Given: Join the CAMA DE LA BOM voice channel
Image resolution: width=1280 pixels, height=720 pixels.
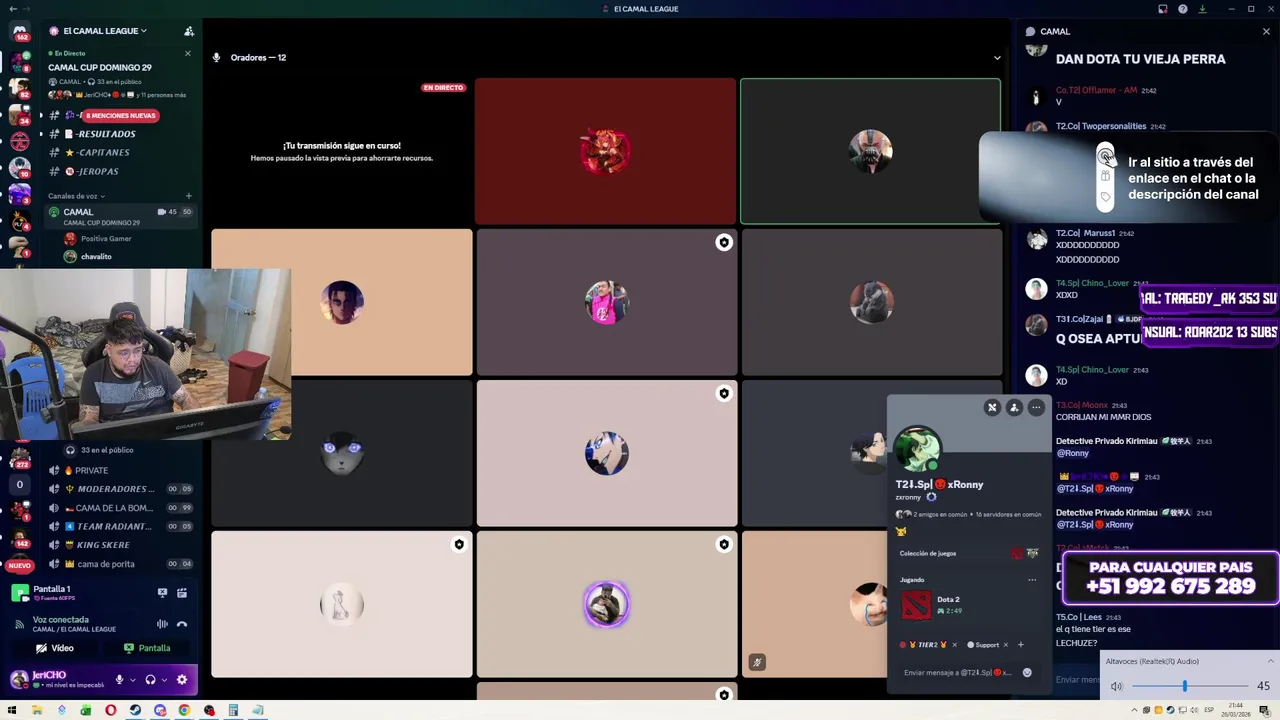Looking at the screenshot, I should 118,508.
